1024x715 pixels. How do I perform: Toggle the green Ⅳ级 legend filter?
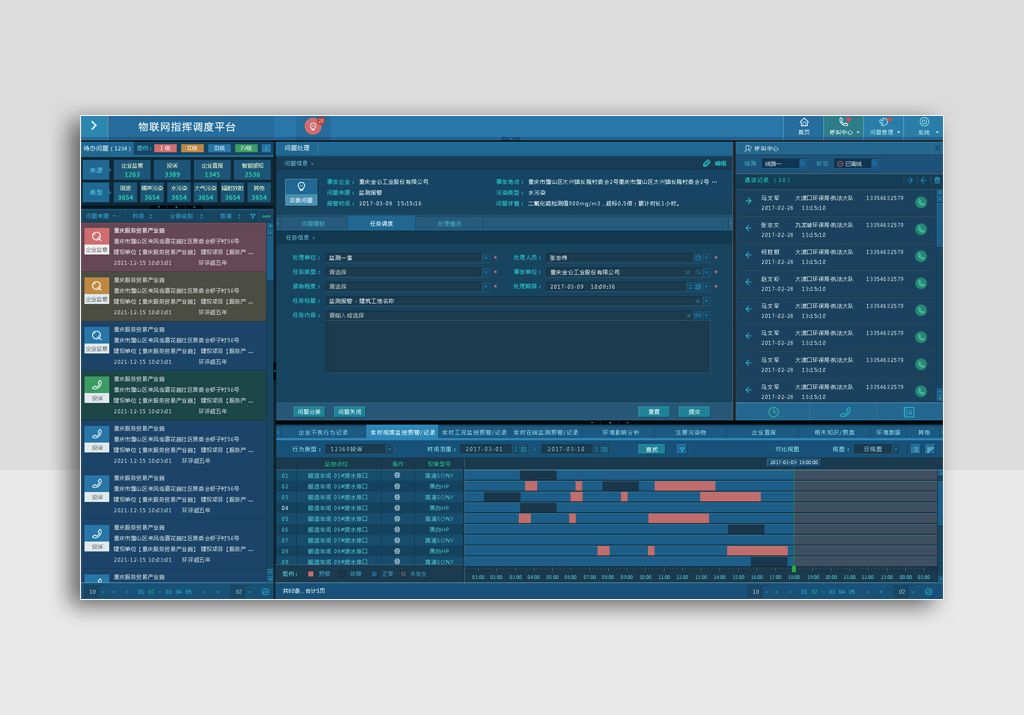click(246, 148)
